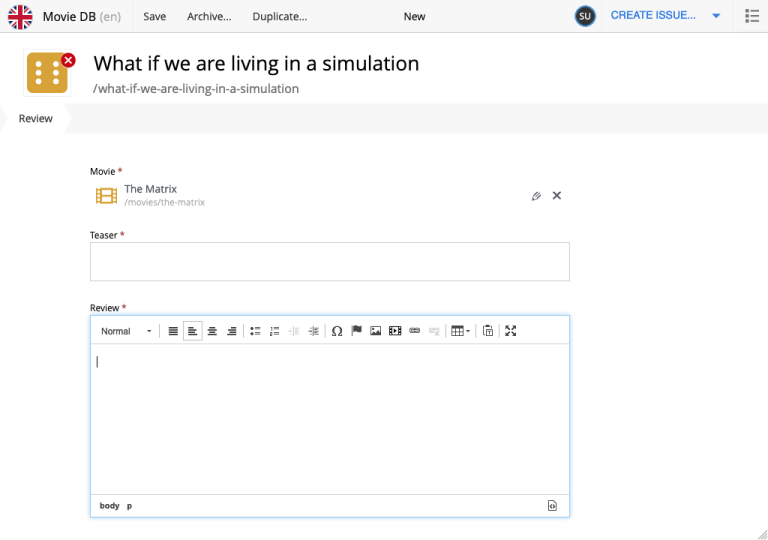
Task: Open the paragraph format dropdown showing Normal
Action: point(126,331)
